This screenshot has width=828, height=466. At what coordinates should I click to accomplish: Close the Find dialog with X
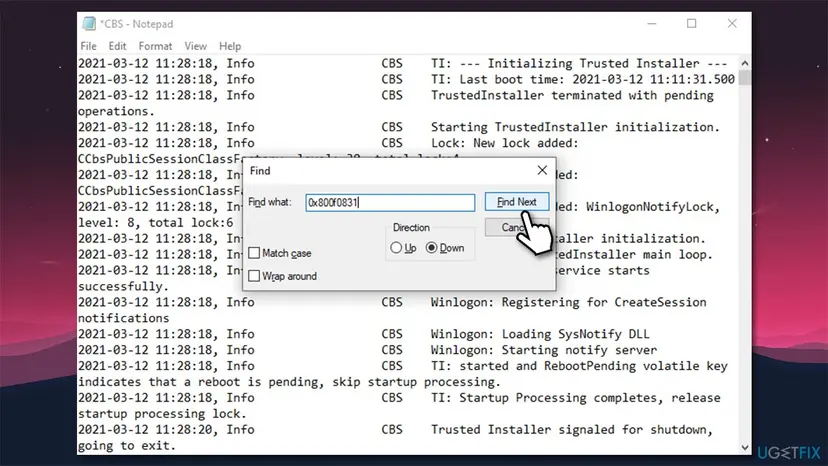[542, 170]
